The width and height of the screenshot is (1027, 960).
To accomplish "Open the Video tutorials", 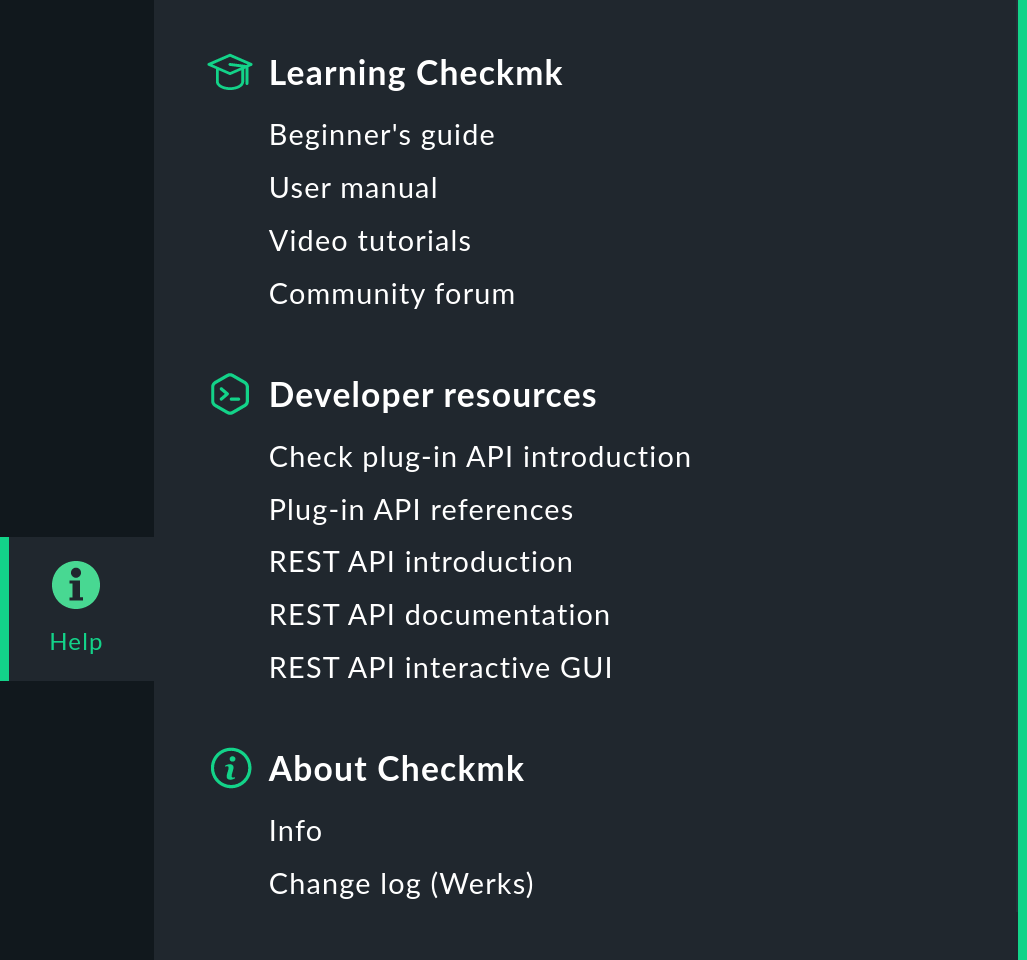I will (x=369, y=241).
